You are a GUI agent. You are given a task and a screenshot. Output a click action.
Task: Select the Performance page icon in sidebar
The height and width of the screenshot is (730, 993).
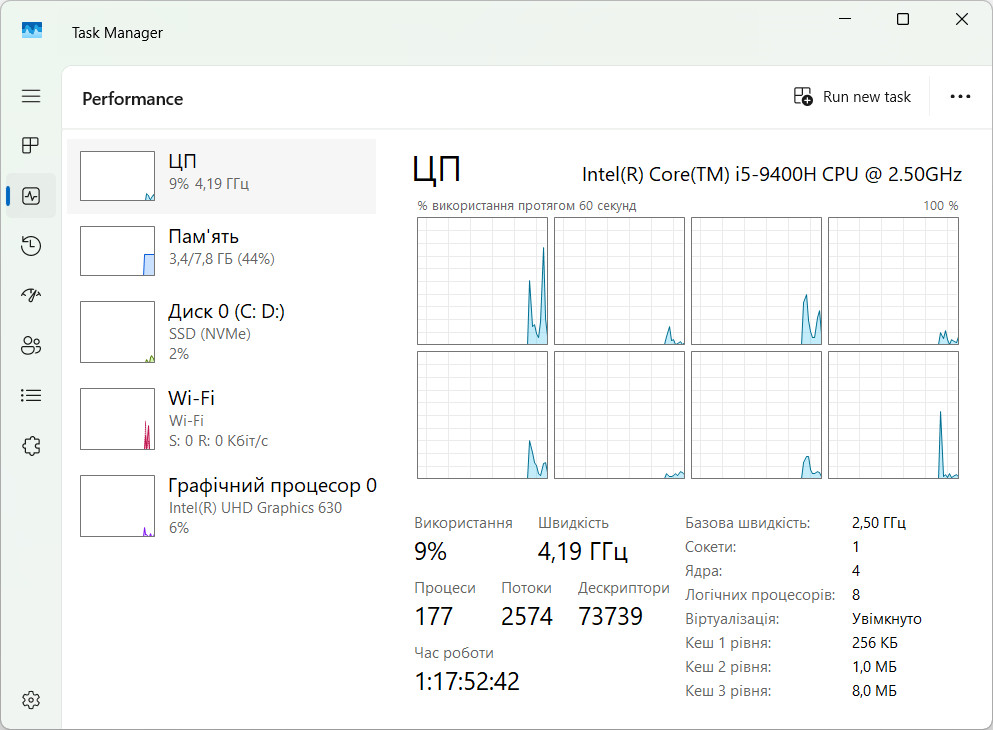(31, 196)
